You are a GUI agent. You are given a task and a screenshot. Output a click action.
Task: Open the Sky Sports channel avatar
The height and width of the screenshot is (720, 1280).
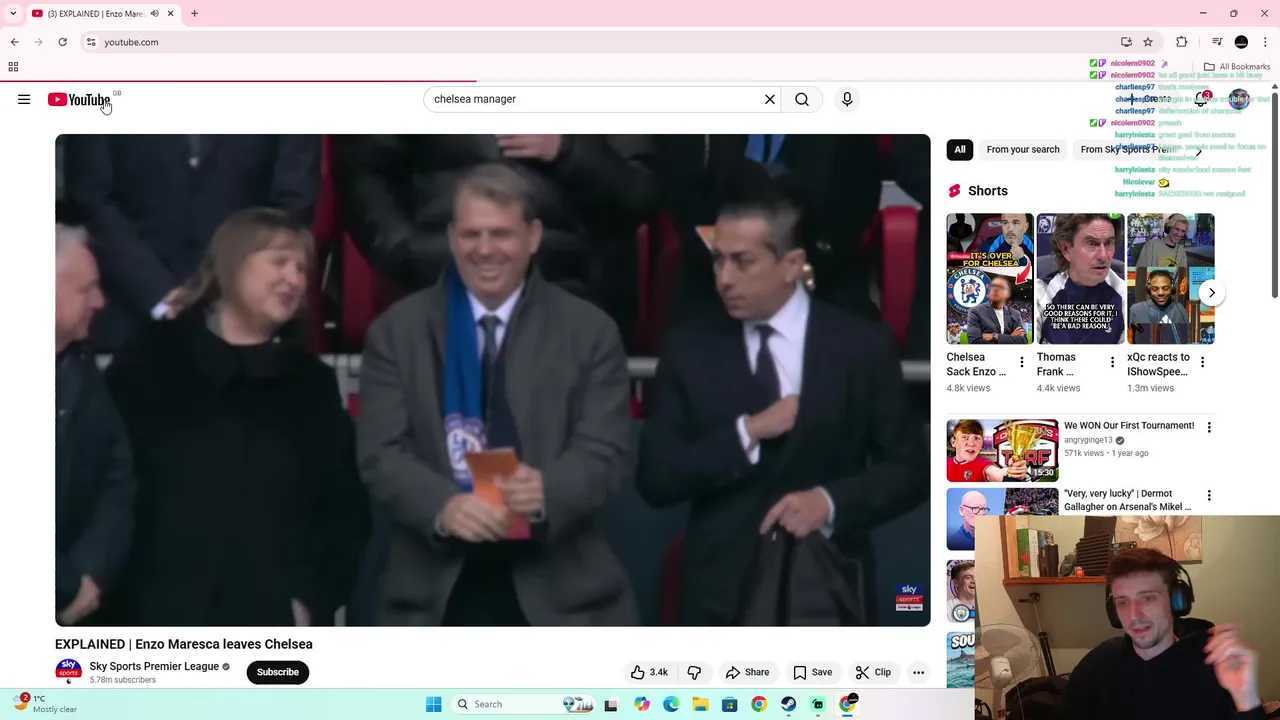pyautogui.click(x=69, y=671)
